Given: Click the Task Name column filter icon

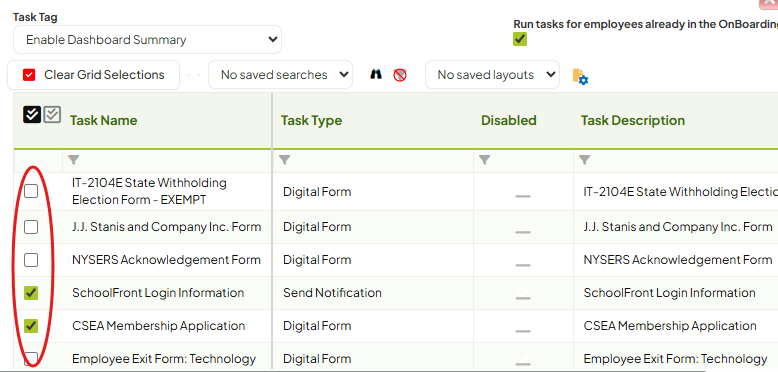Looking at the screenshot, I should tap(73, 160).
